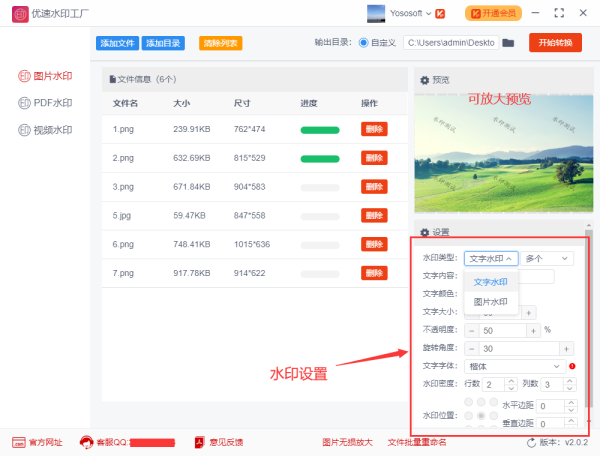The width and height of the screenshot is (600, 456).
Task: Switch to the 视频水印 sidebar tab
Action: (x=44, y=130)
